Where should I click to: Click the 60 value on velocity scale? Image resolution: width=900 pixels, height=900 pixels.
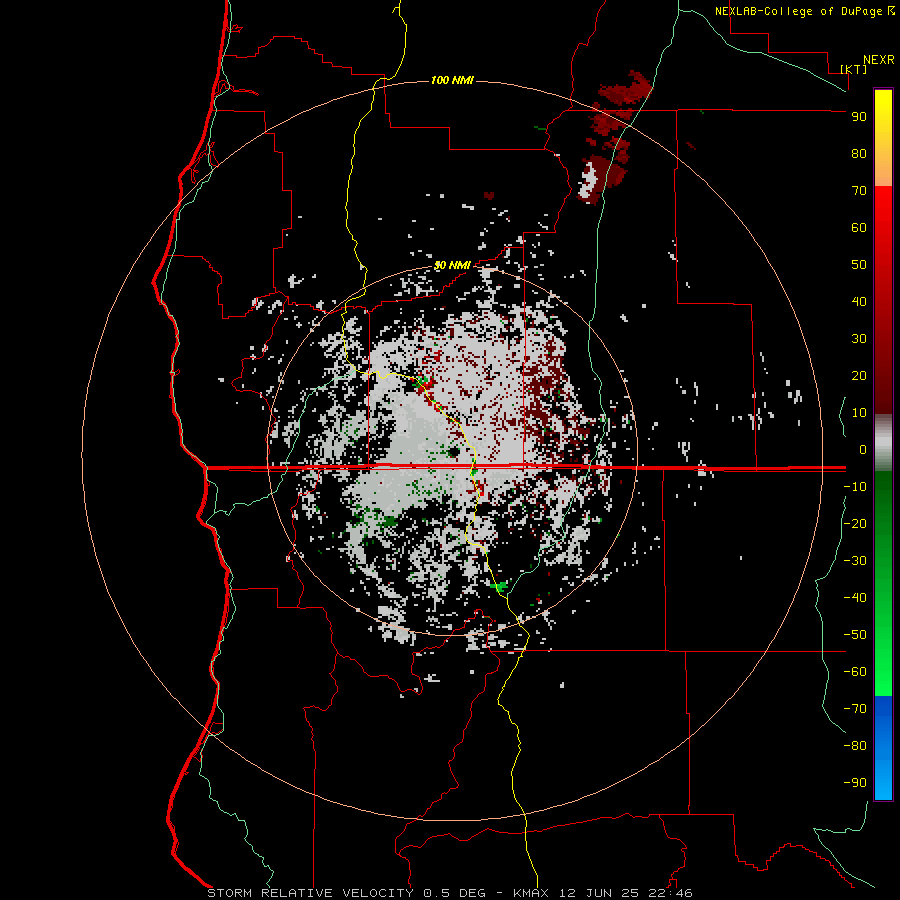pyautogui.click(x=859, y=227)
